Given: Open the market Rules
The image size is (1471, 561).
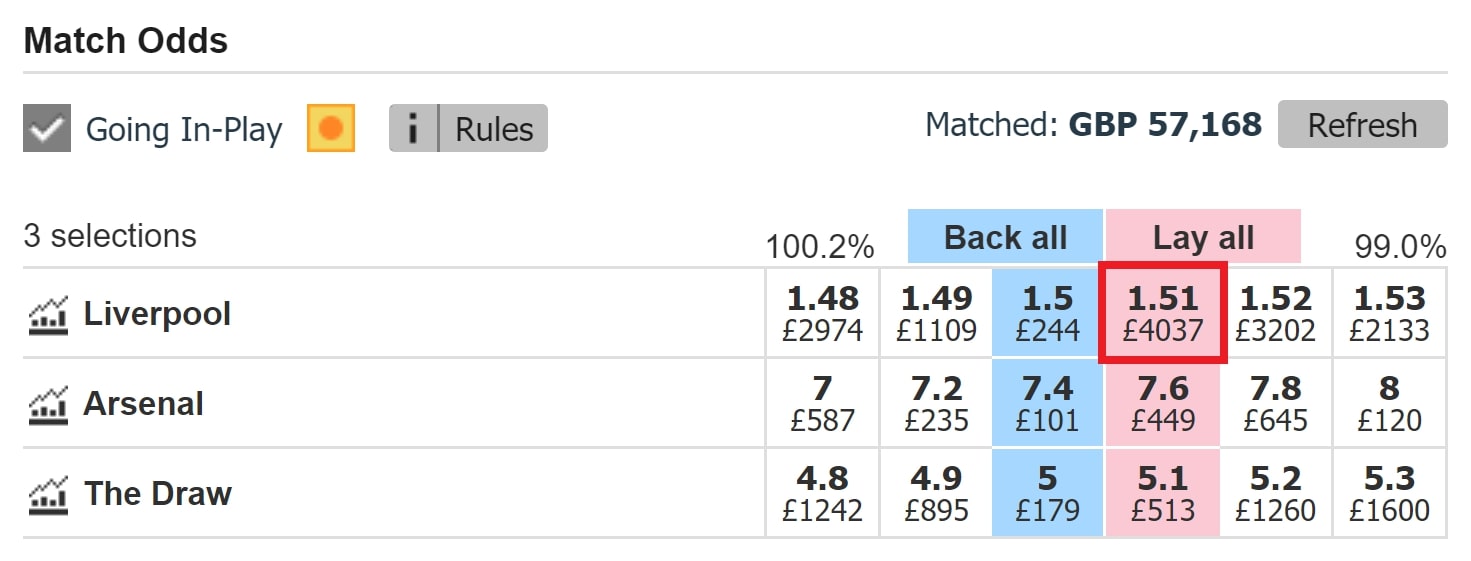Looking at the screenshot, I should 494,129.
